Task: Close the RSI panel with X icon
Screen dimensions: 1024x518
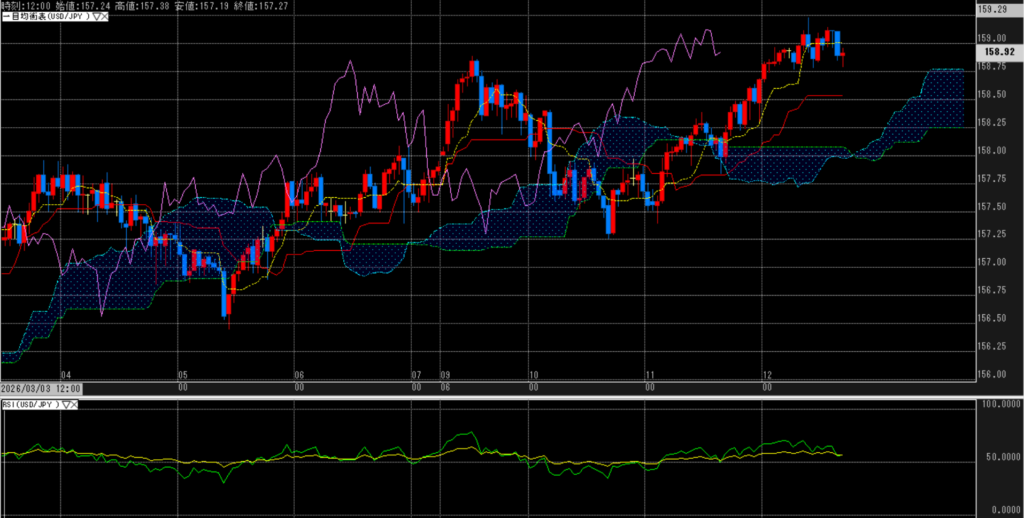Action: pyautogui.click(x=75, y=404)
